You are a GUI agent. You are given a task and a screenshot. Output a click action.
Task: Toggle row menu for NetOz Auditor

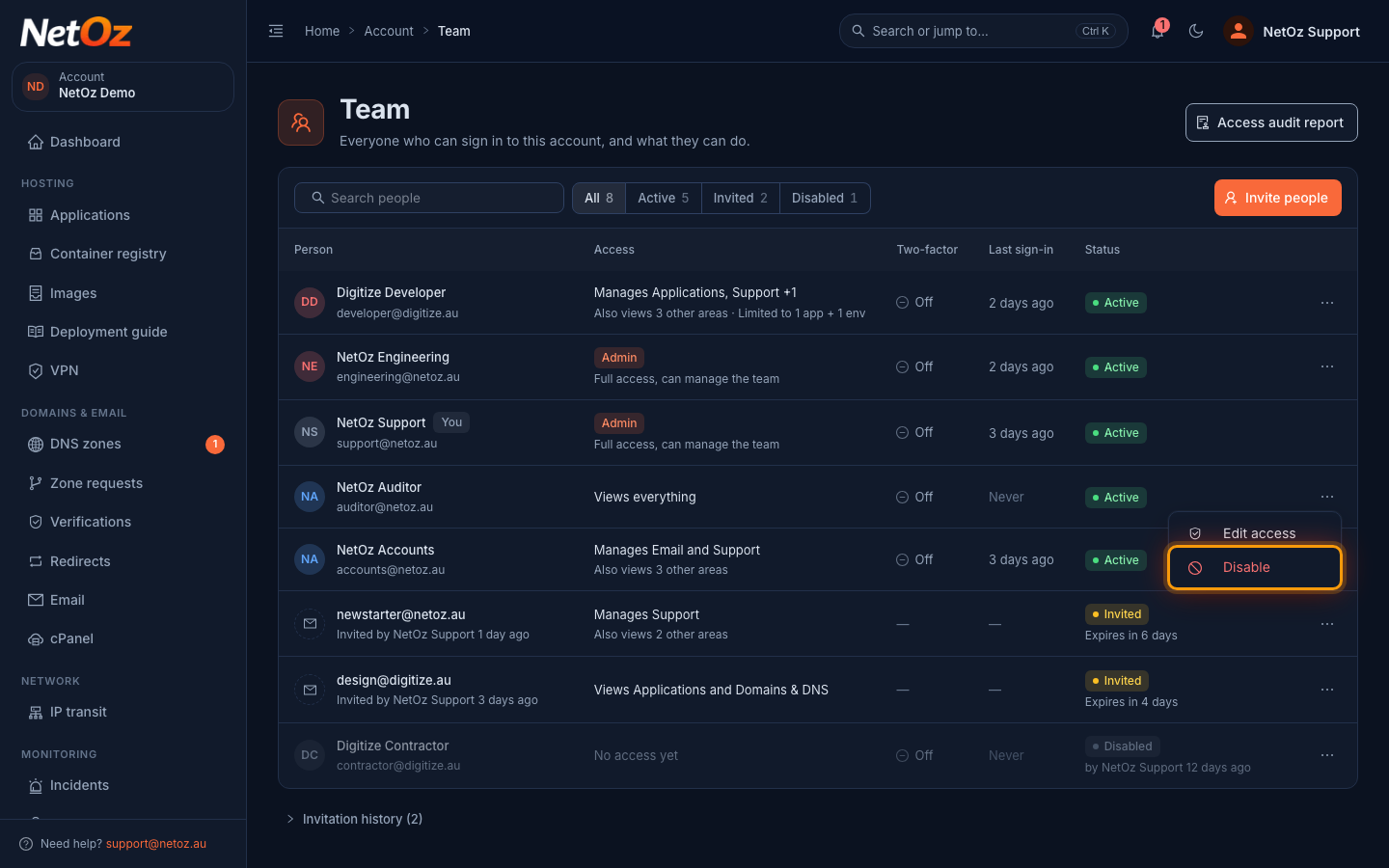[1327, 497]
